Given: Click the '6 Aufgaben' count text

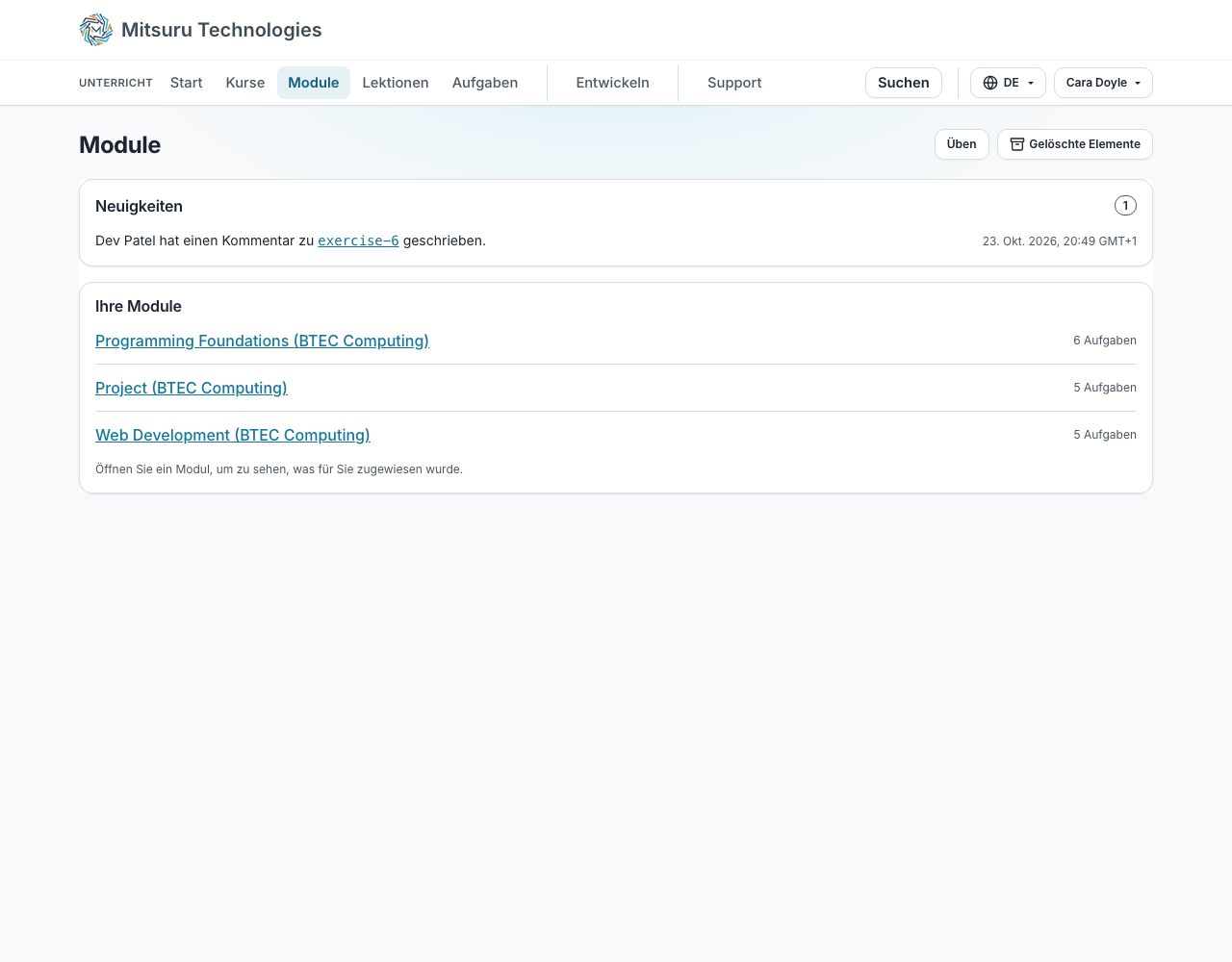Looking at the screenshot, I should tap(1105, 341).
